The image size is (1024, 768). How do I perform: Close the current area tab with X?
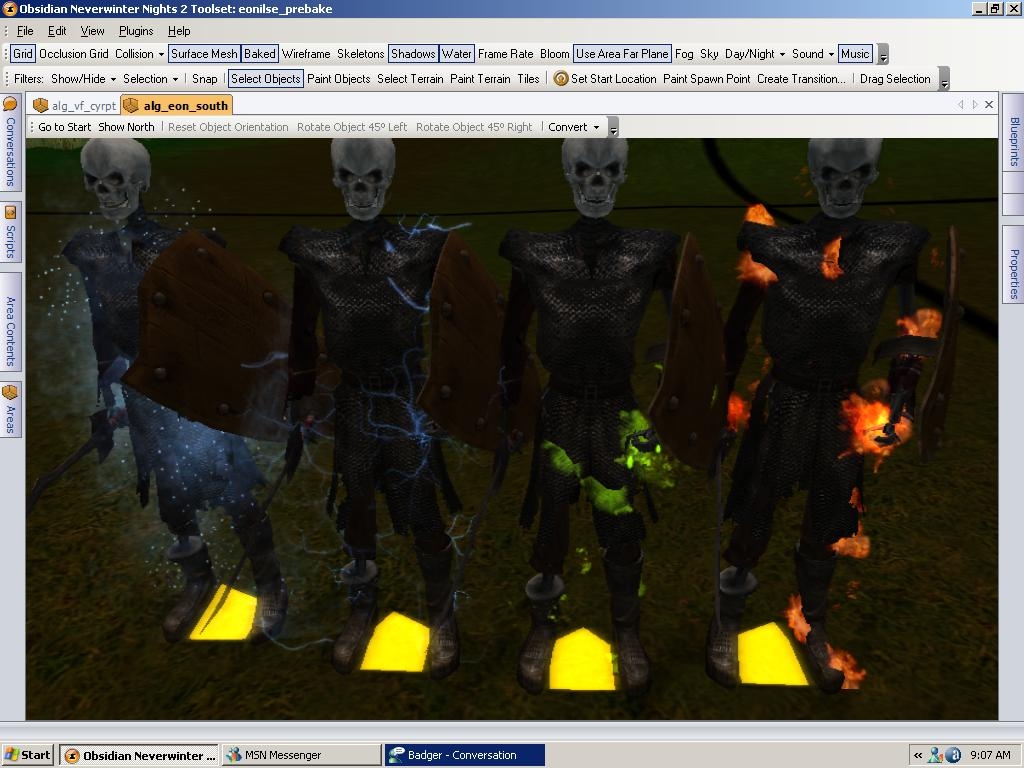click(989, 104)
